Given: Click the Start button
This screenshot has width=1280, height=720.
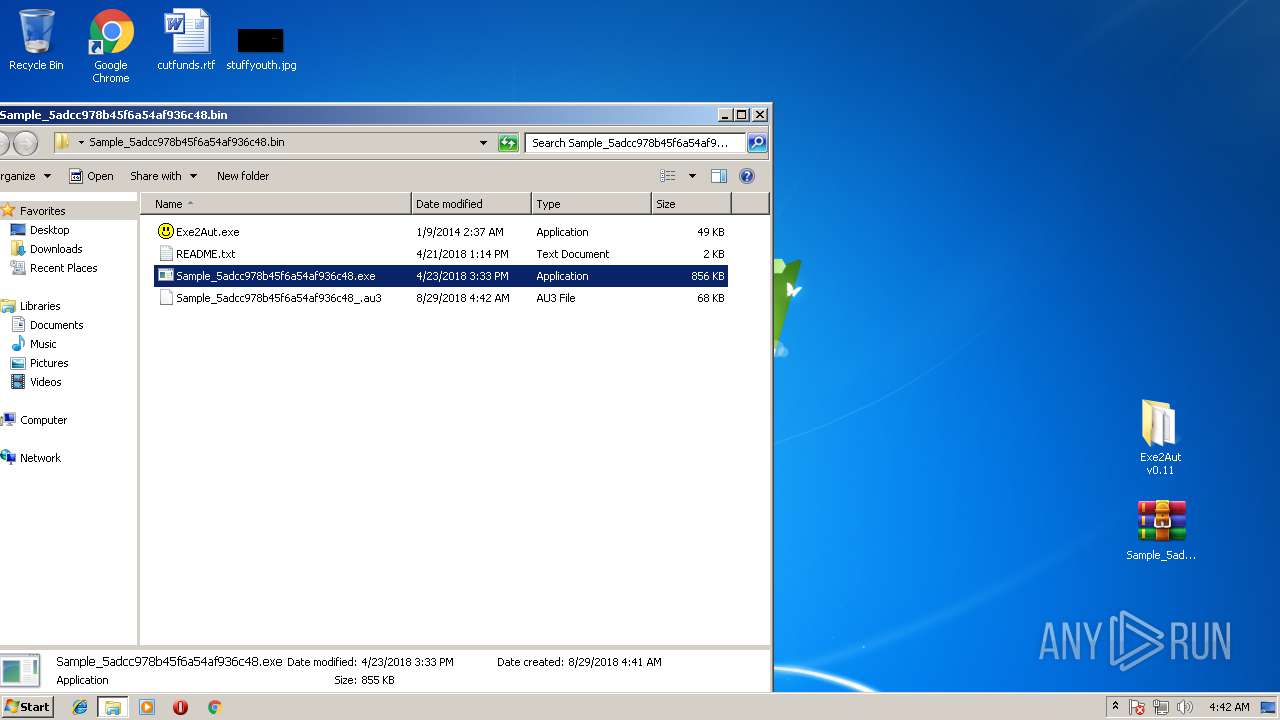Looking at the screenshot, I should [x=27, y=707].
